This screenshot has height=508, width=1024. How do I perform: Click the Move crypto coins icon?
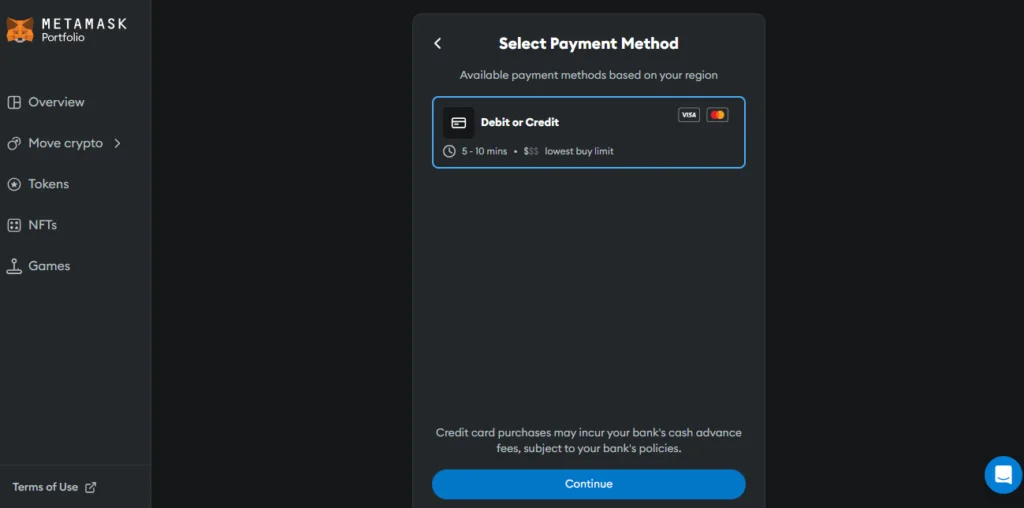pos(14,143)
